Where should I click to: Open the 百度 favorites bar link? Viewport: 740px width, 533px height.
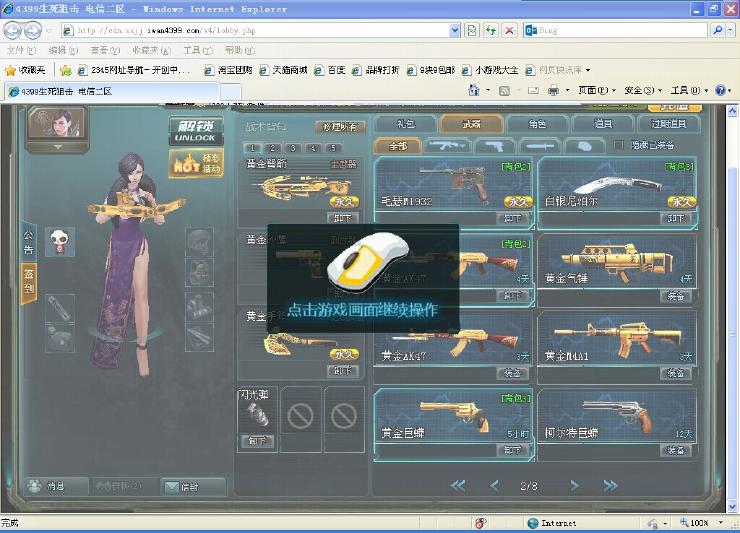coord(330,70)
